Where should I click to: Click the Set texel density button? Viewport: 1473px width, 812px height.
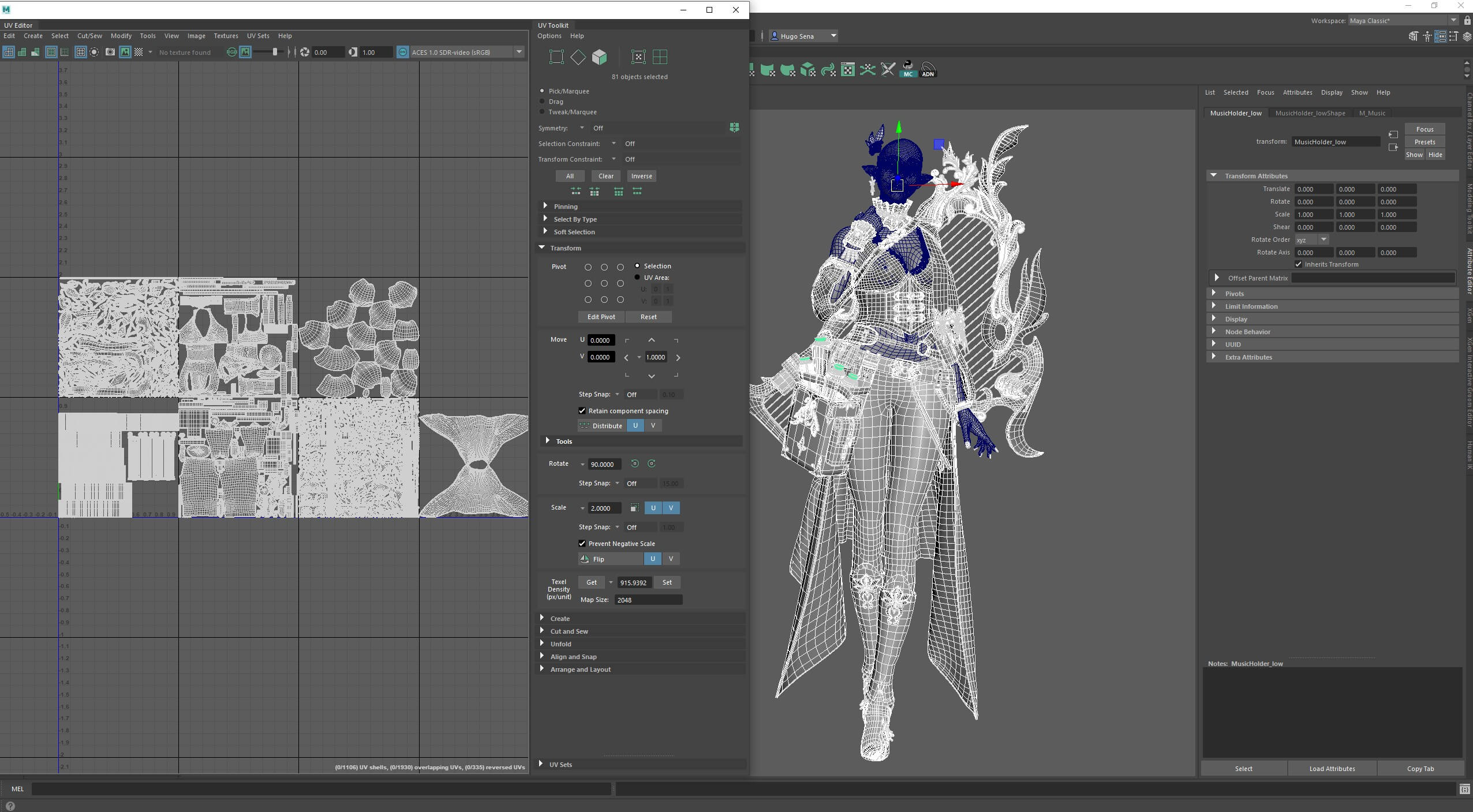666,582
